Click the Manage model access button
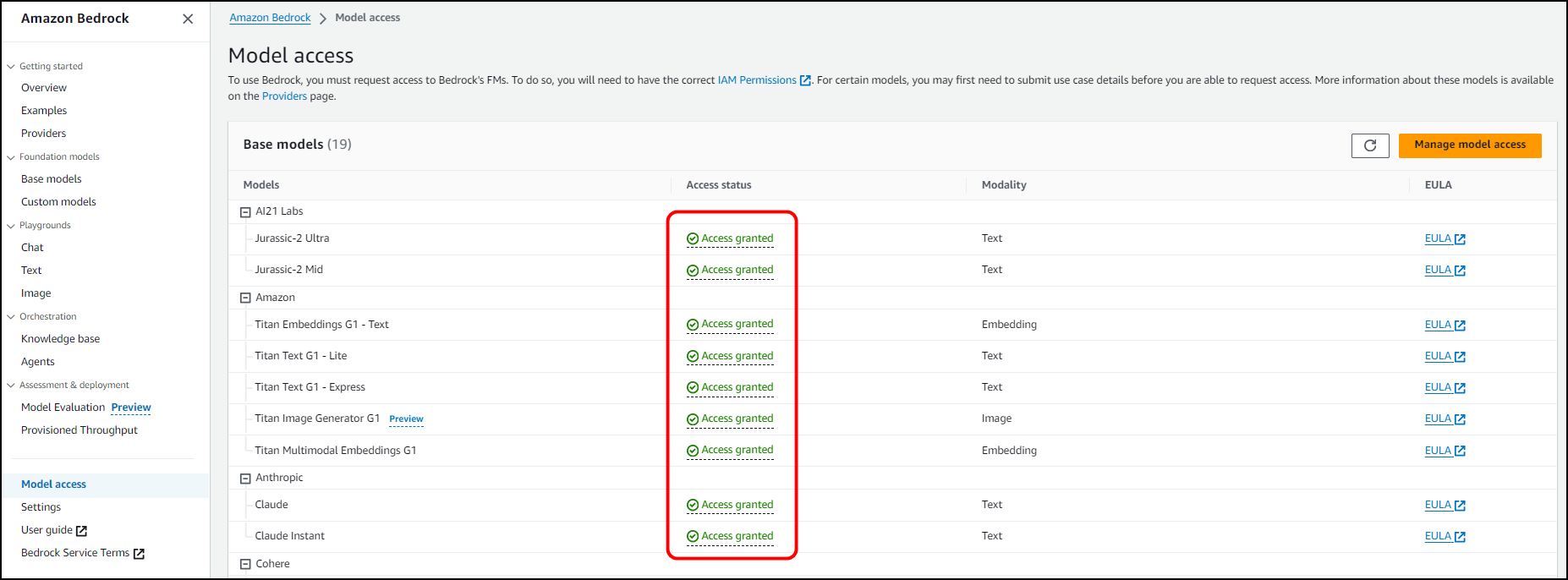Viewport: 1568px width, 580px height. 1470,145
